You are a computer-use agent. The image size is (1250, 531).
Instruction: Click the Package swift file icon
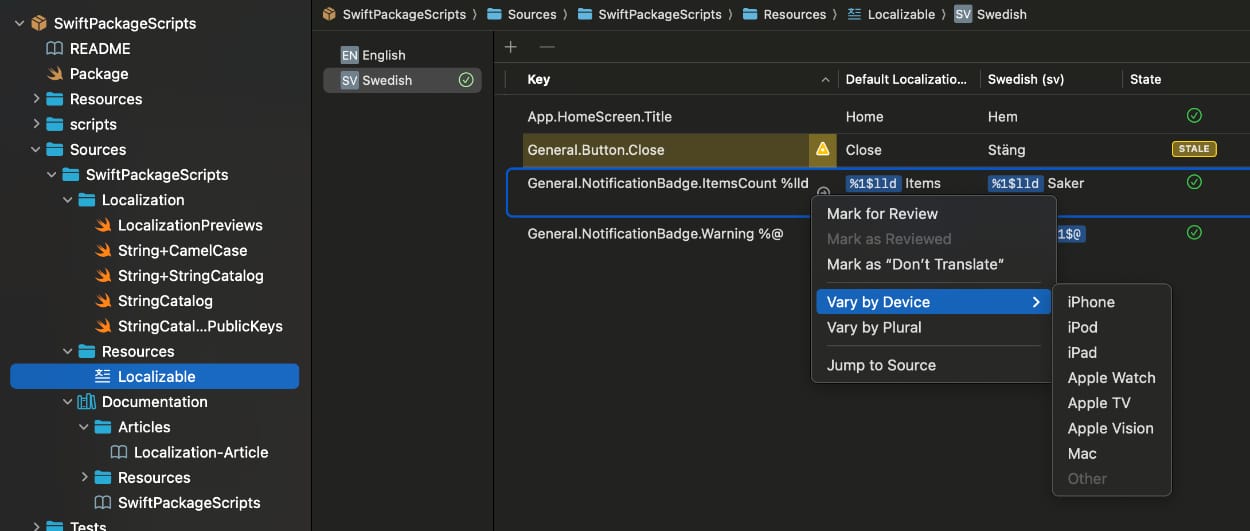54,73
